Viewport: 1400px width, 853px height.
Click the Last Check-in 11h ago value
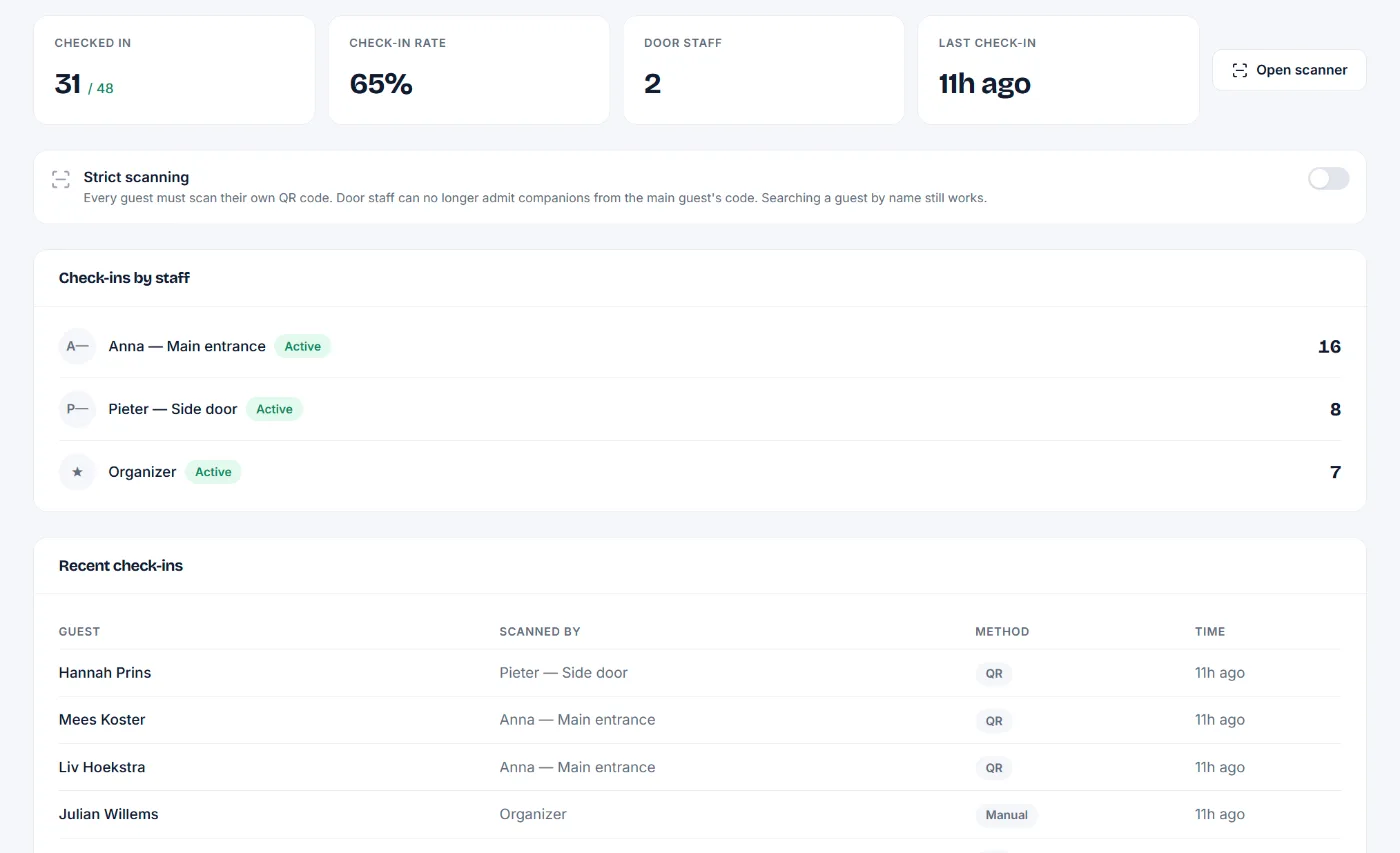984,84
